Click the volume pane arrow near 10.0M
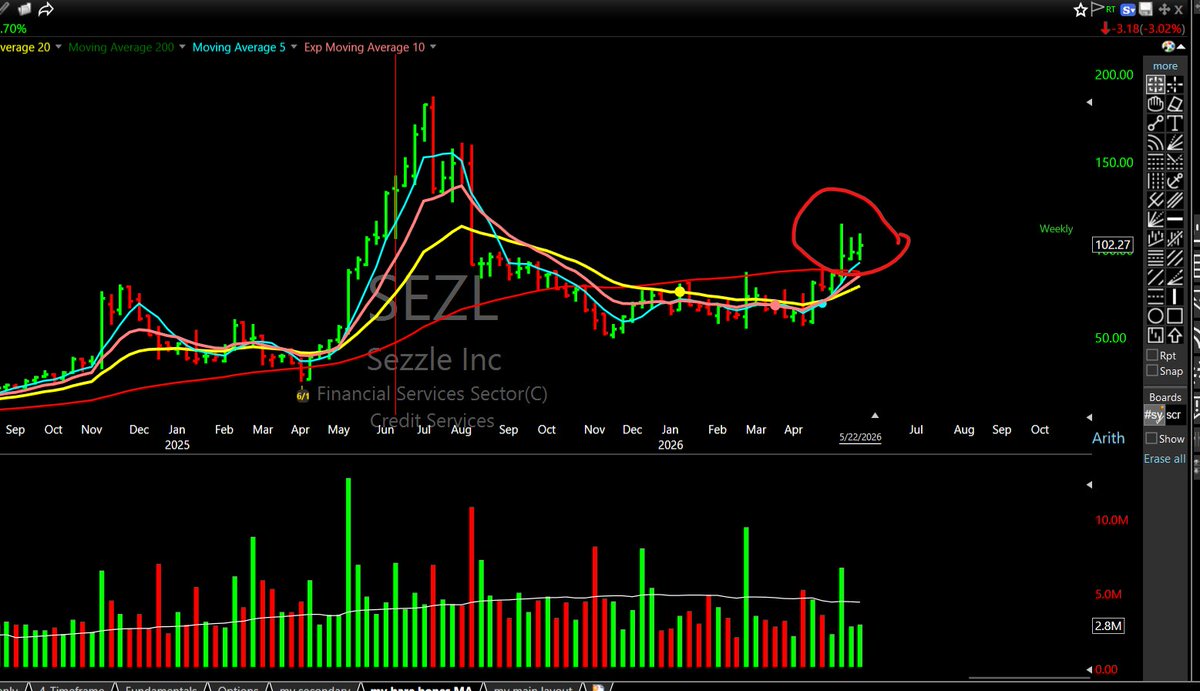The height and width of the screenshot is (691, 1200). 1089,485
